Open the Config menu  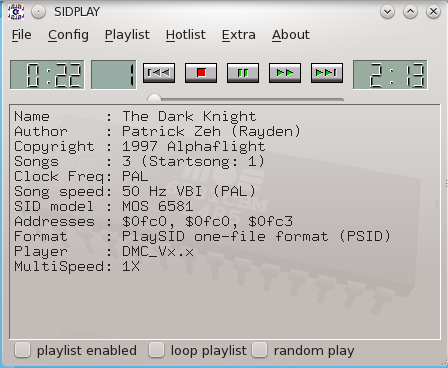[68, 35]
